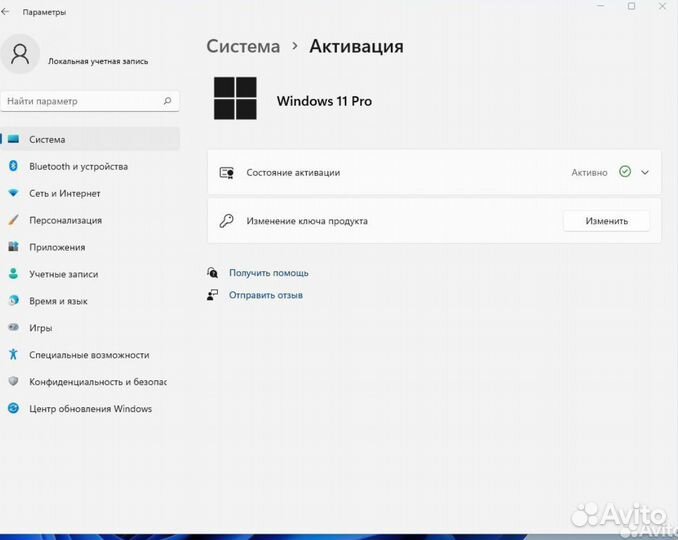The height and width of the screenshot is (540, 678).
Task: Click the shield icon for Конфиденциальность
Action: [x=13, y=381]
